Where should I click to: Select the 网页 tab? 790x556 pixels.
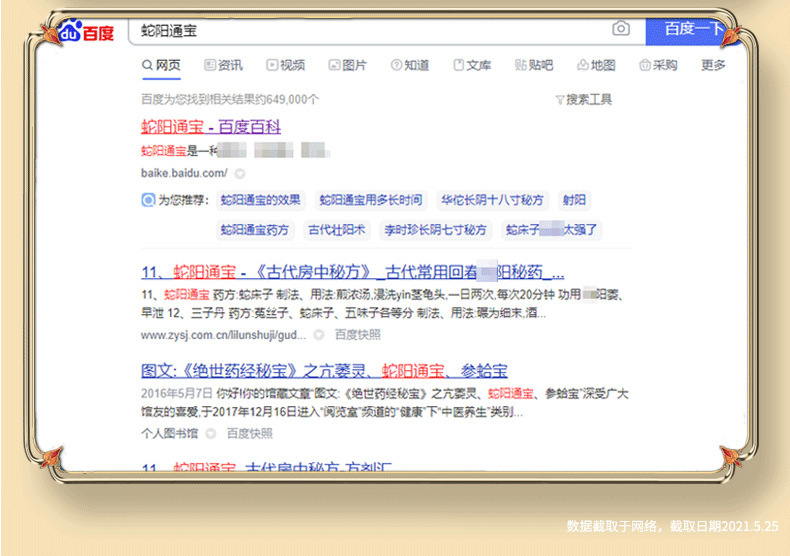pos(161,65)
